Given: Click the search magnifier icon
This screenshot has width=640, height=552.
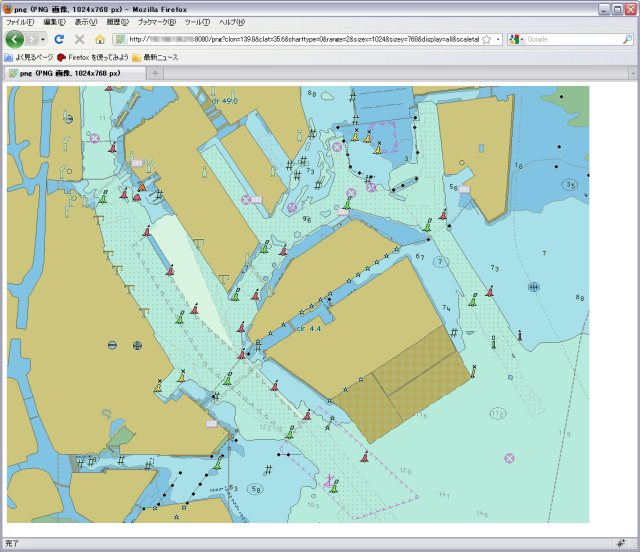Looking at the screenshot, I should tap(626, 39).
